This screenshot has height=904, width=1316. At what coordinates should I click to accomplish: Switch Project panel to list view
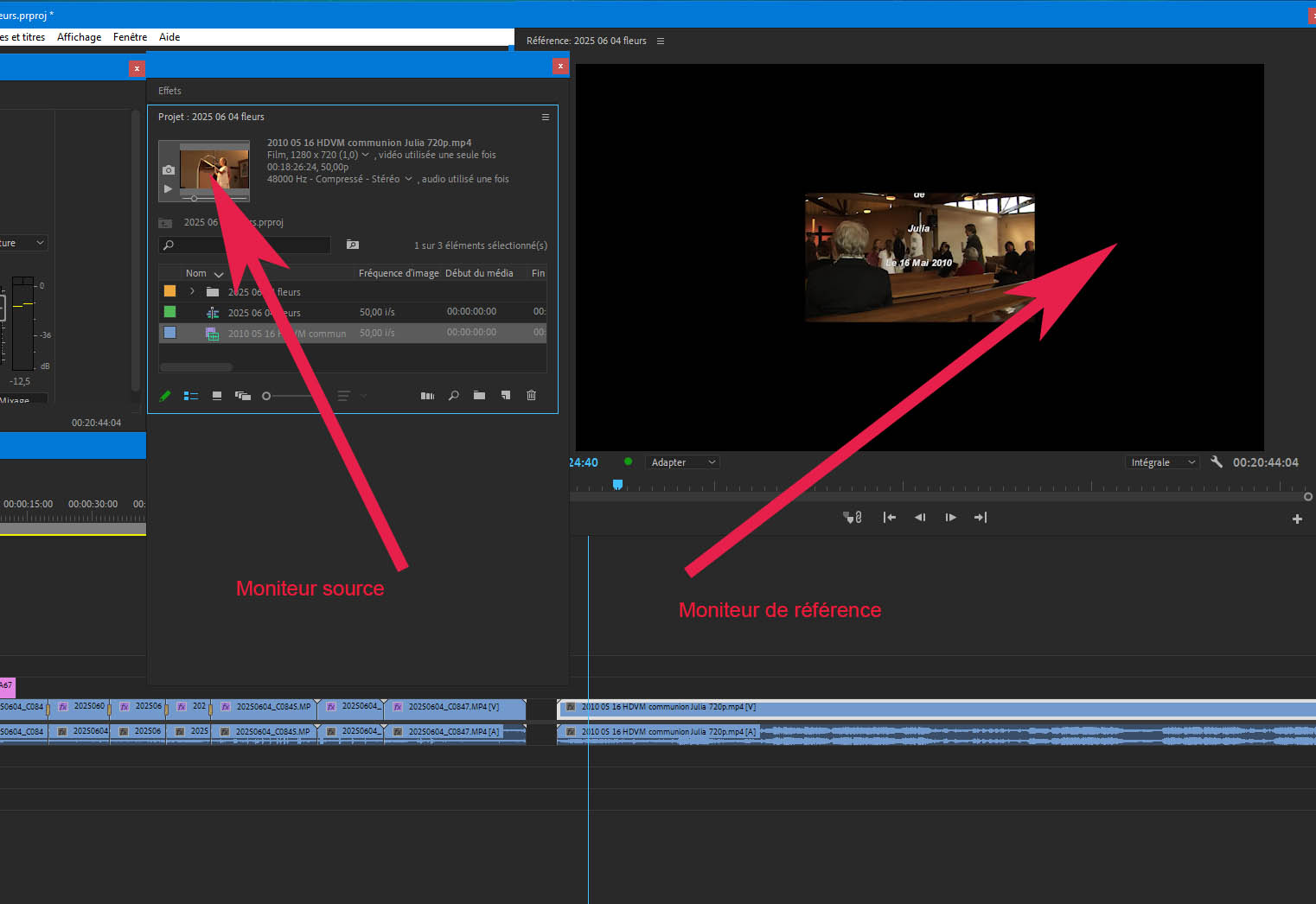pos(191,396)
